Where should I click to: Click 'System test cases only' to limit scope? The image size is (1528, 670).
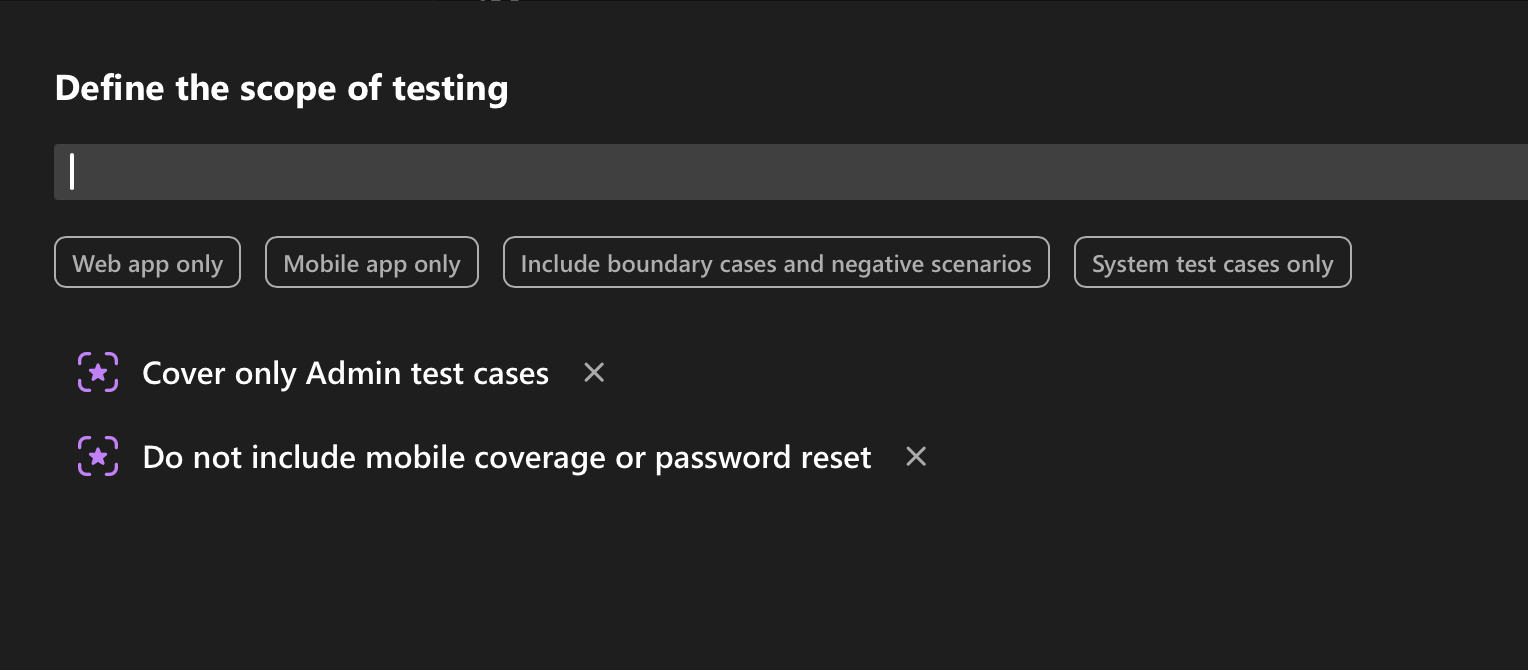[1212, 263]
